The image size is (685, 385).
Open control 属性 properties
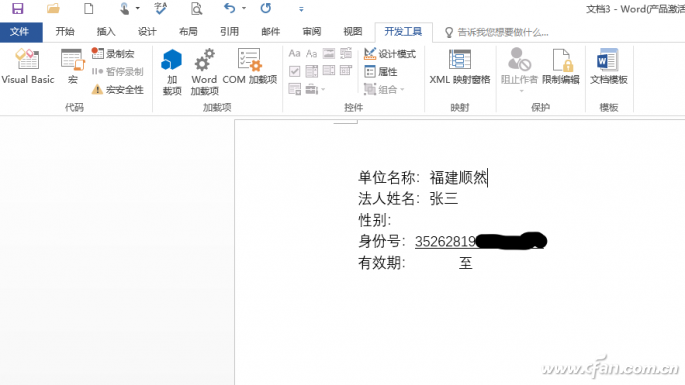[381, 72]
